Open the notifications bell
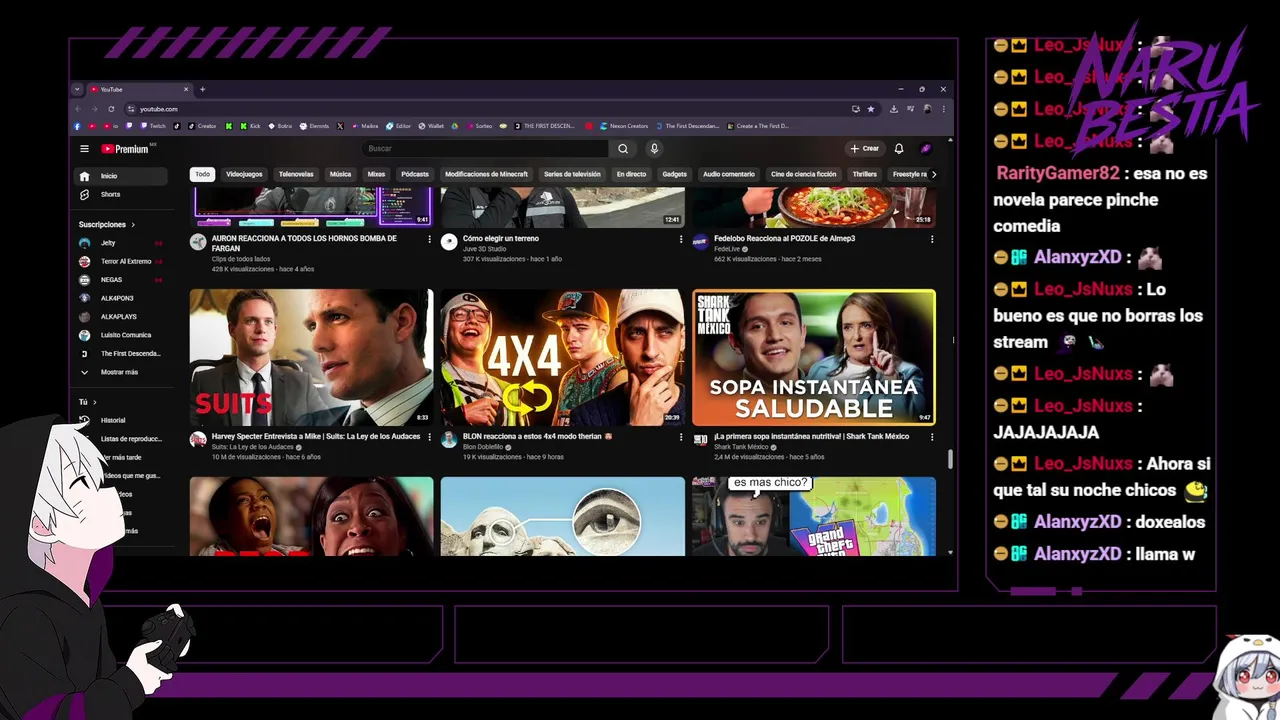This screenshot has width=1280, height=720. click(899, 149)
